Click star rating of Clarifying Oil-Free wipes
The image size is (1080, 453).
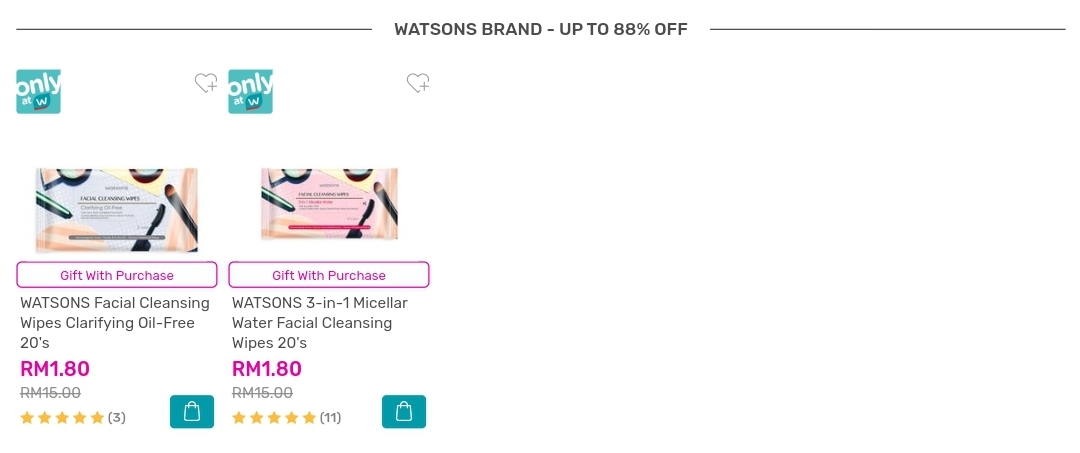tap(62, 418)
